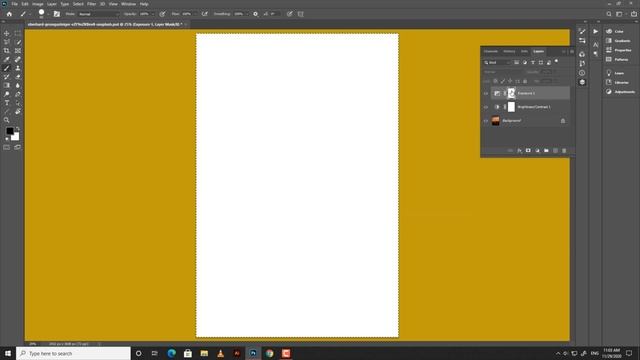
Task: Open the Filter menu
Action: coord(91,4)
